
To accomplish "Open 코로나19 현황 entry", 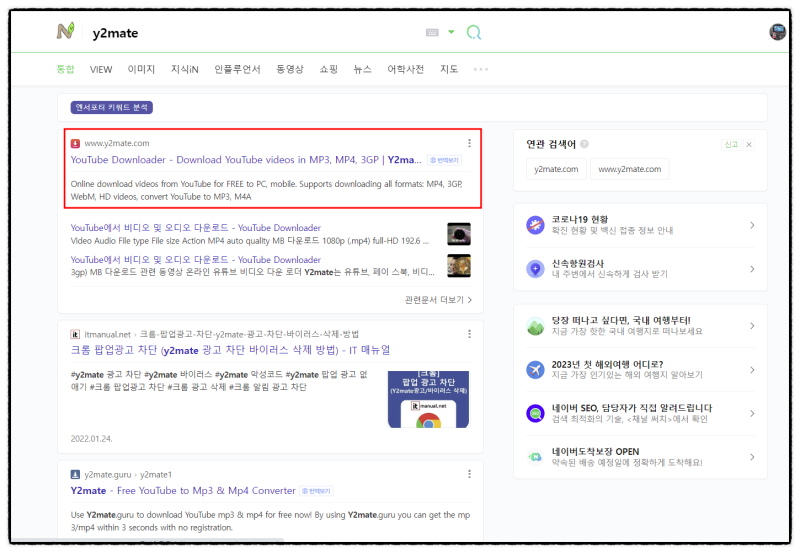I will [640, 225].
